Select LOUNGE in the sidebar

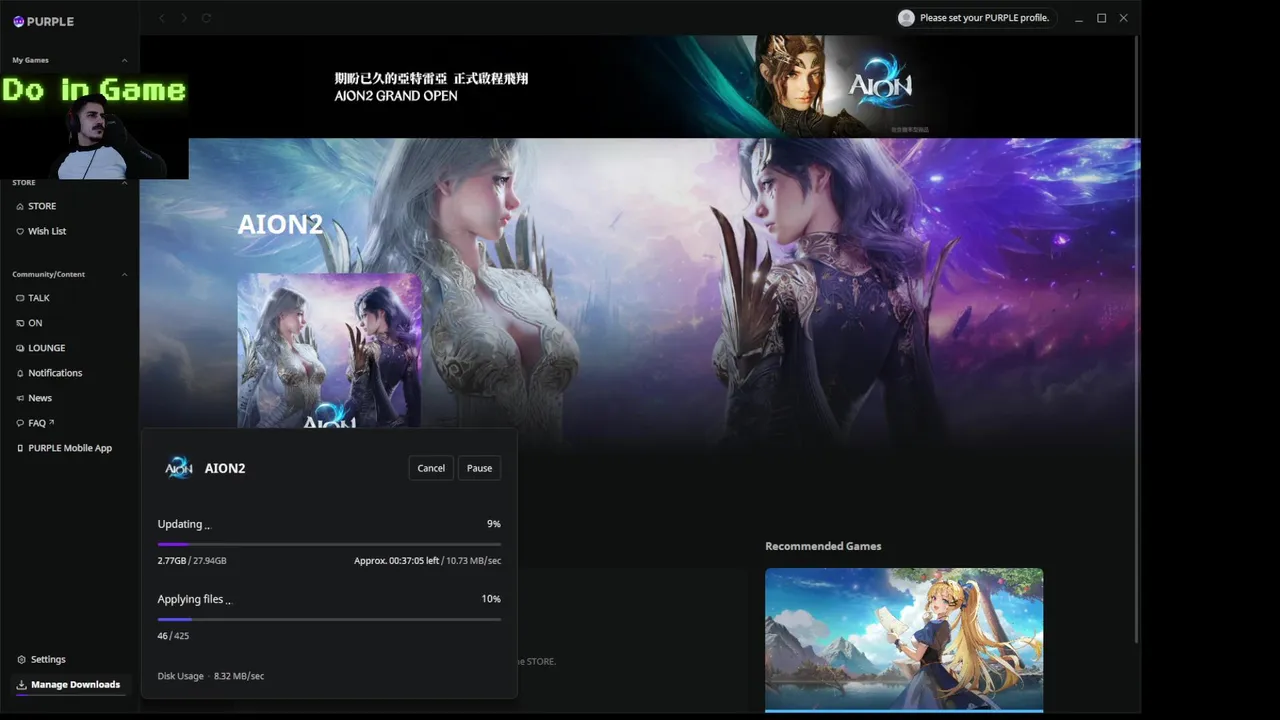(47, 348)
